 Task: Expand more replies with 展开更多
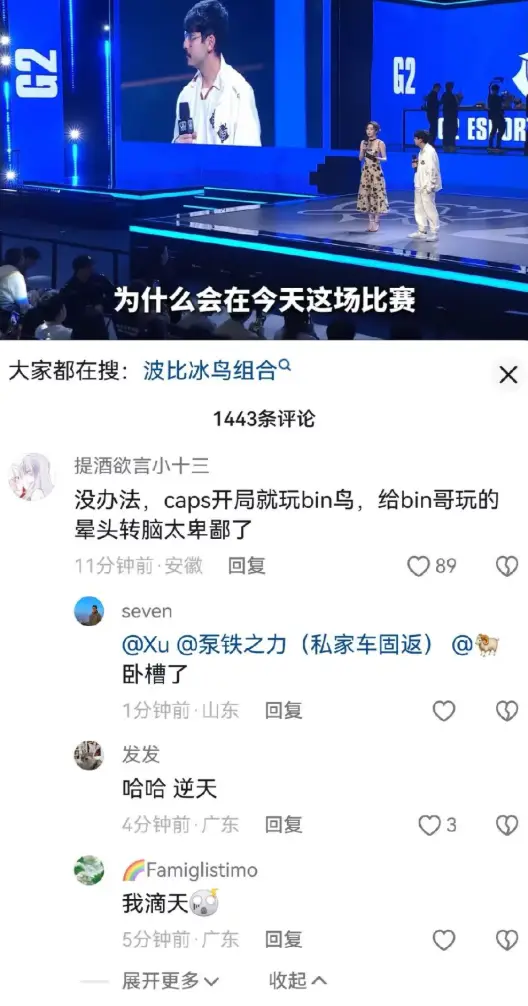click(x=171, y=980)
